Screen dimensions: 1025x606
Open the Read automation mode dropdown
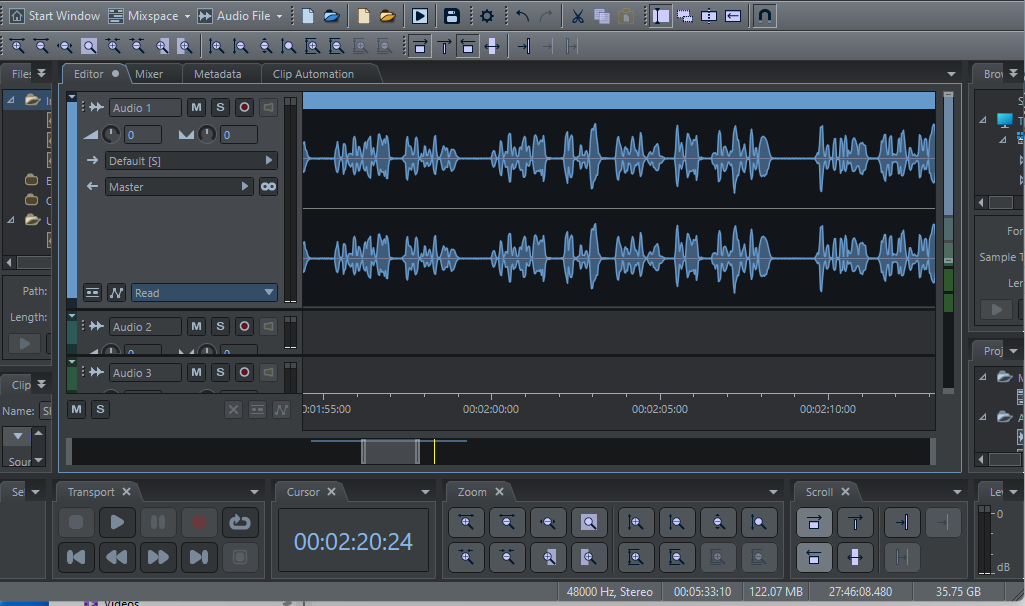click(x=204, y=293)
